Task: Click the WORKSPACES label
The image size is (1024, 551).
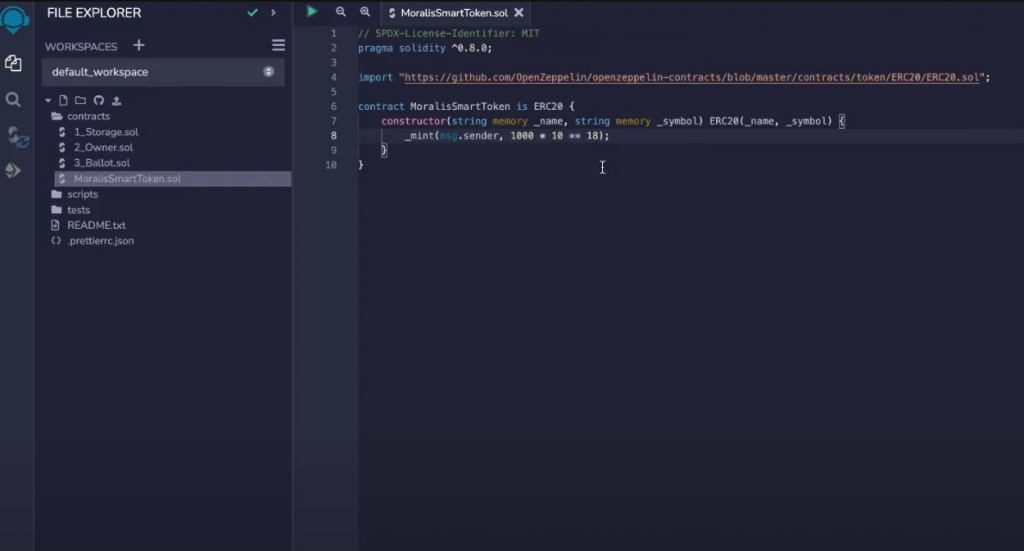Action: [x=81, y=46]
